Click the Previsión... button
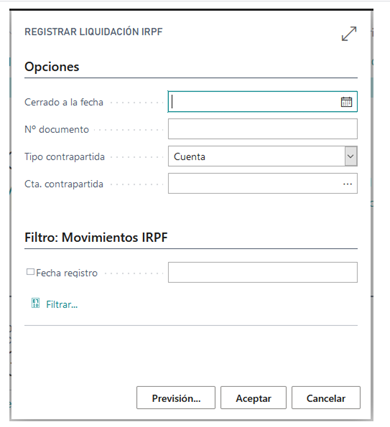390x427 pixels. tap(176, 398)
